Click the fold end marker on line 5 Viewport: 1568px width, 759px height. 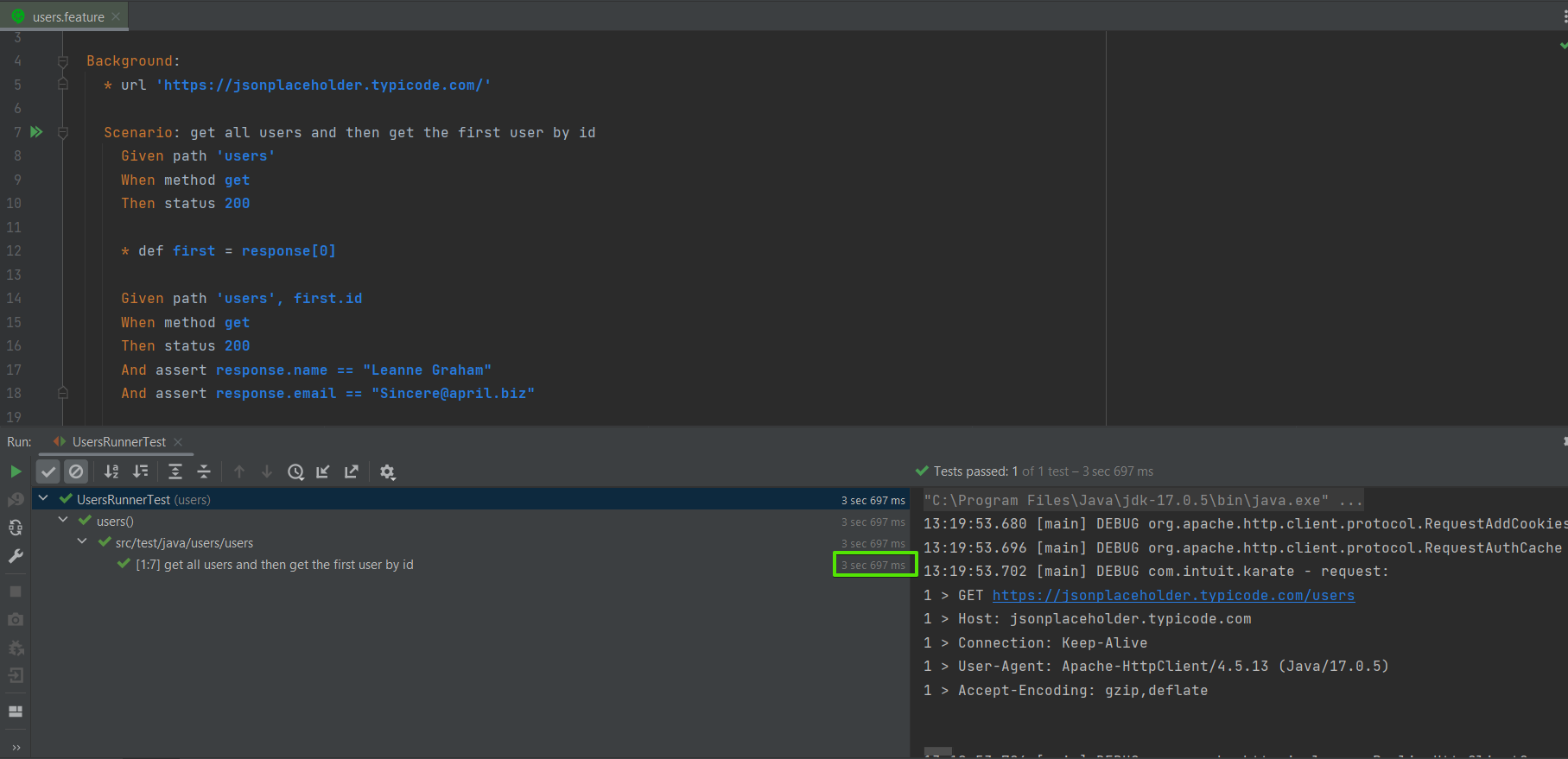(63, 85)
